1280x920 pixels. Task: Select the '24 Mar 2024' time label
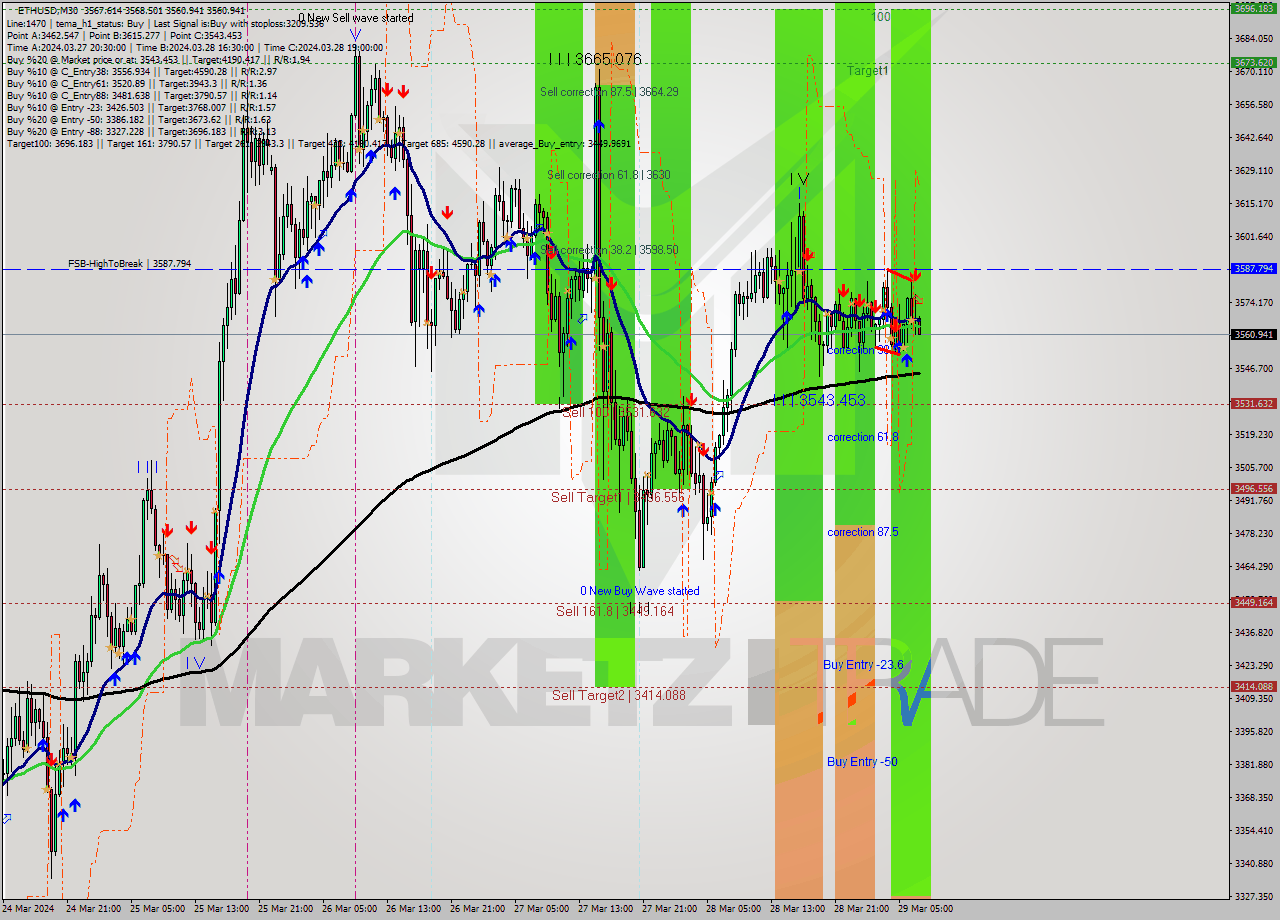click(28, 909)
